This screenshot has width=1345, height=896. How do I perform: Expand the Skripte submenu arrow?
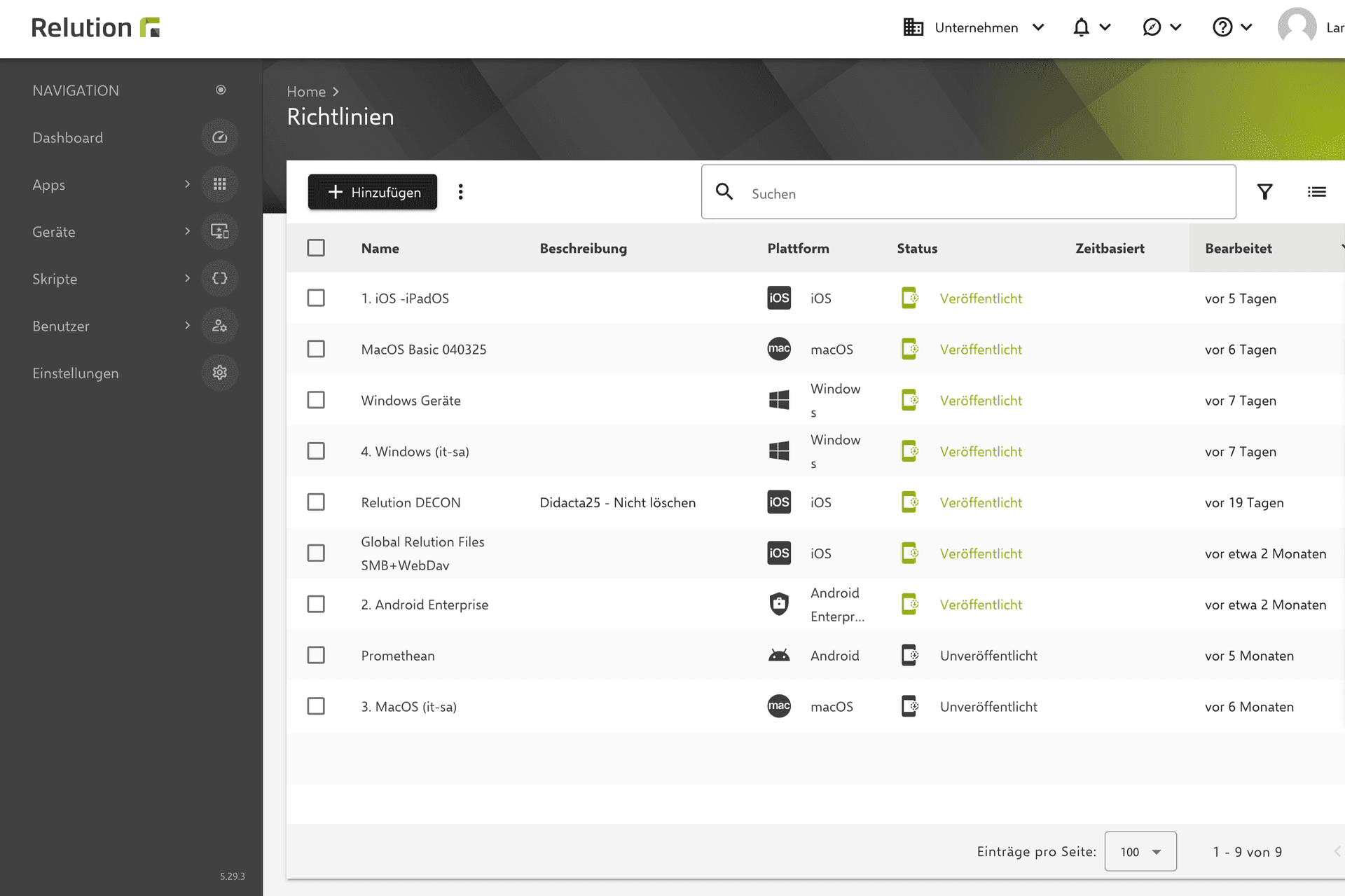click(x=187, y=278)
